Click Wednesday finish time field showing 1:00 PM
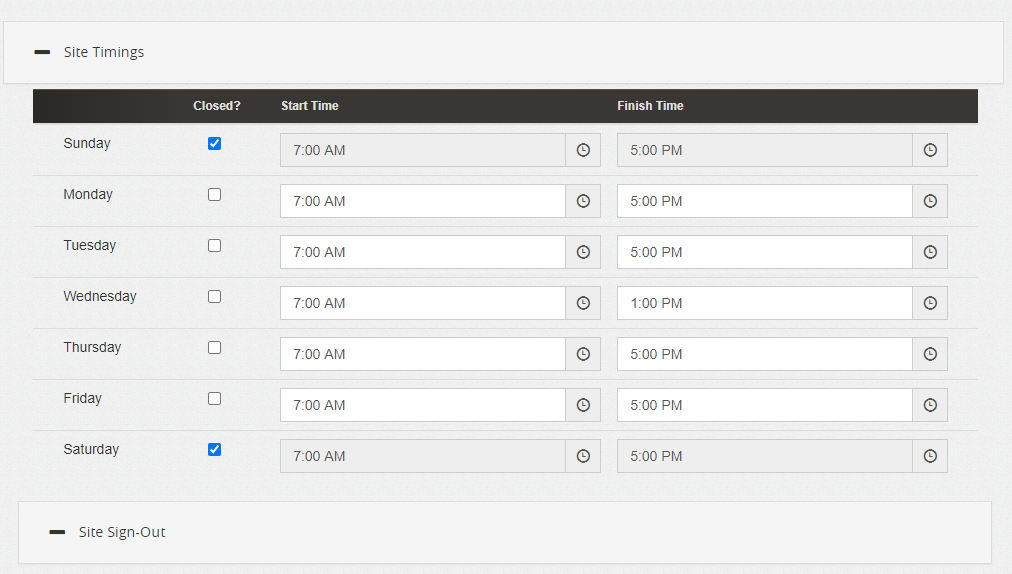This screenshot has width=1012, height=574. point(764,303)
